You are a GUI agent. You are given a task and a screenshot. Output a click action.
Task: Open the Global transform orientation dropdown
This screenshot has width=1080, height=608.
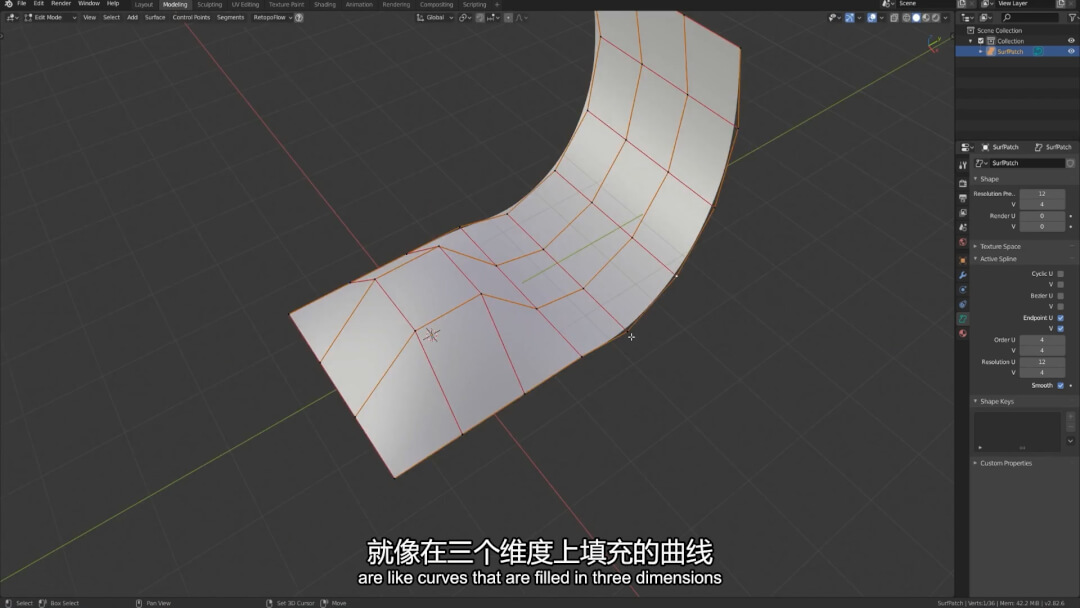[435, 18]
